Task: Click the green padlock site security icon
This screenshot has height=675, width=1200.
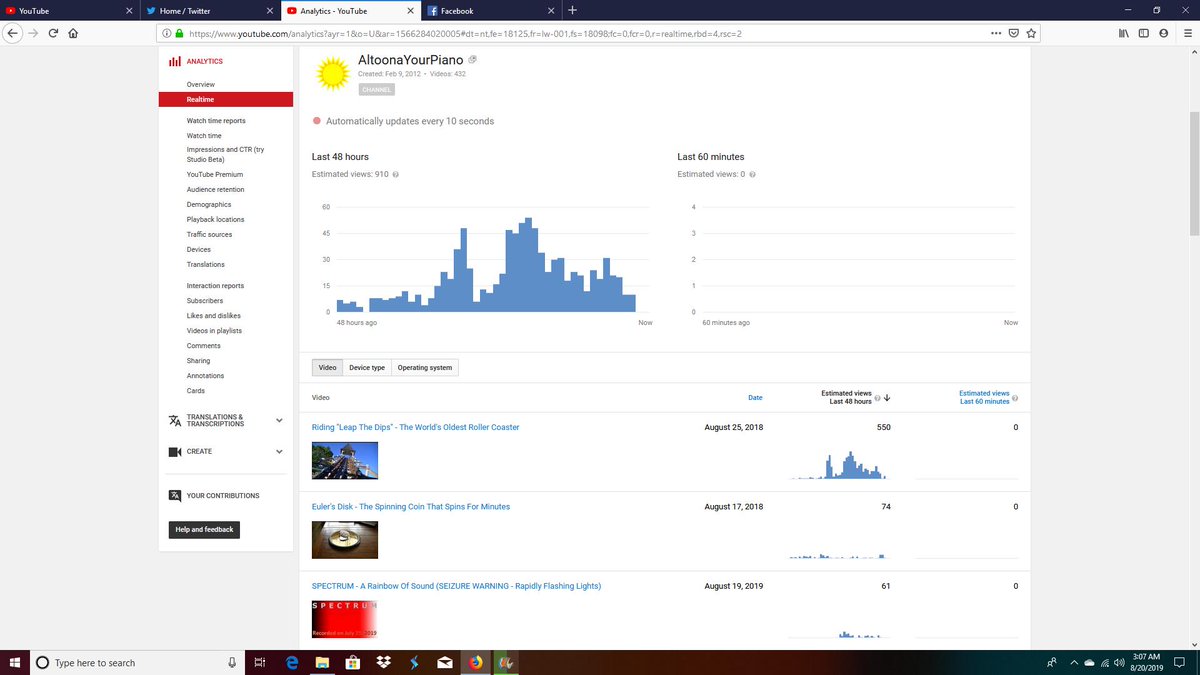Action: [x=179, y=33]
